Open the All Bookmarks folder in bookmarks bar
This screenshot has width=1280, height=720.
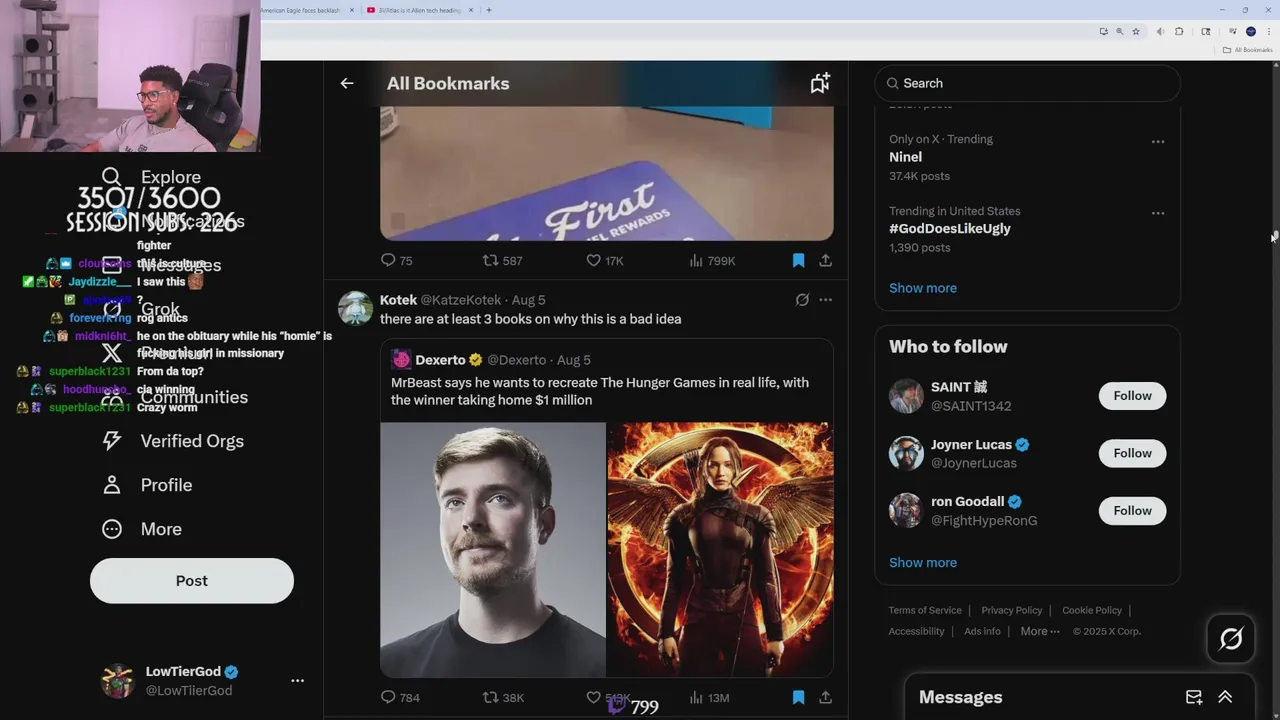coord(1247,50)
